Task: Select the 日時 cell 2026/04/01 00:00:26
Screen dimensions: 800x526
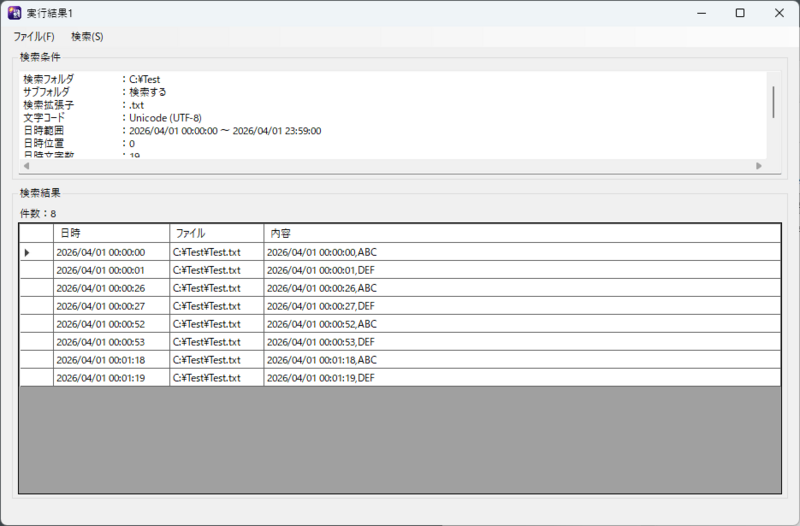Action: (111, 288)
